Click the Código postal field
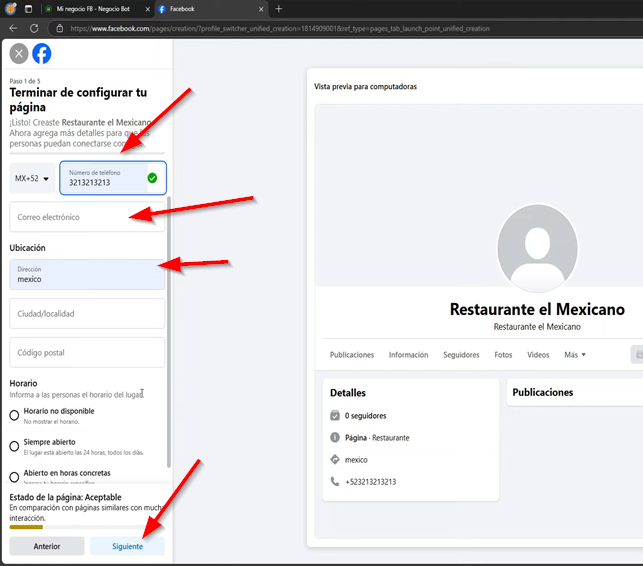Viewport: 643px width, 566px height. (x=87, y=352)
